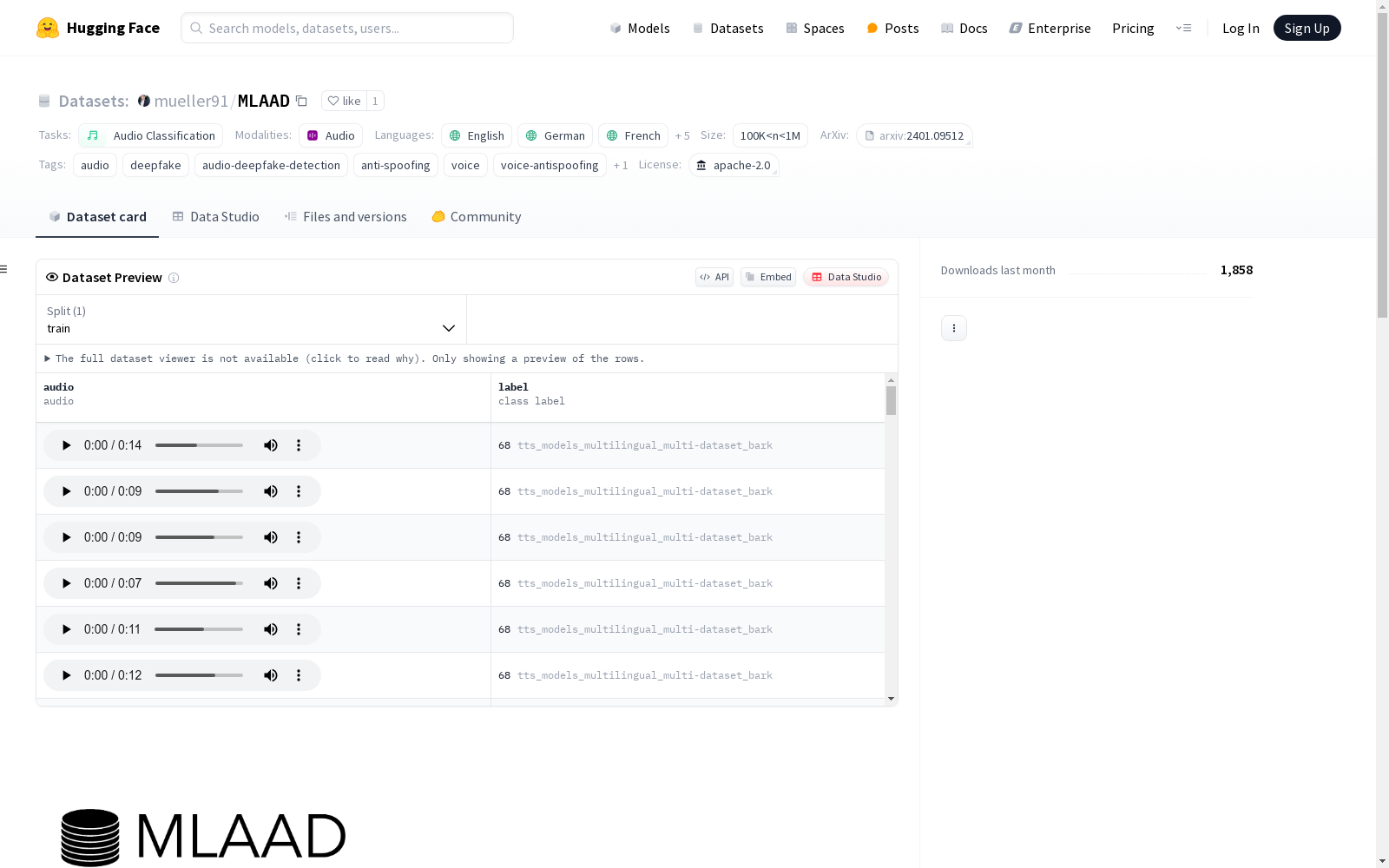The image size is (1389, 868).
Task: Seek in the 0:12 audio progress slider
Action: point(199,675)
